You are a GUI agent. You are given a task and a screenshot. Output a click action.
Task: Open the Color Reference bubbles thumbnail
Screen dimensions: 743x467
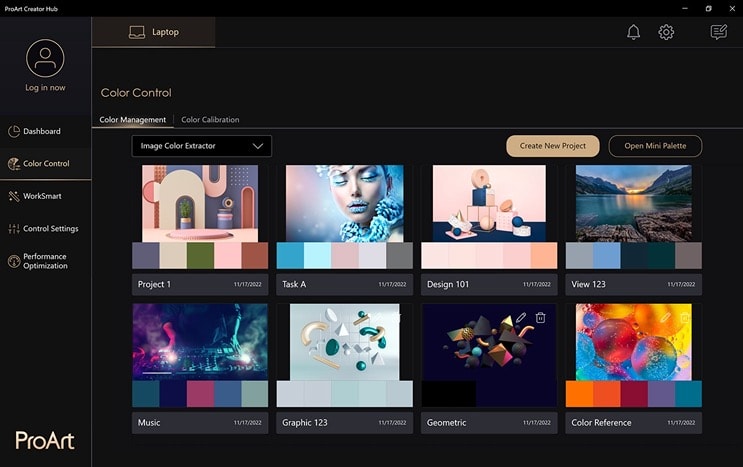(x=634, y=342)
